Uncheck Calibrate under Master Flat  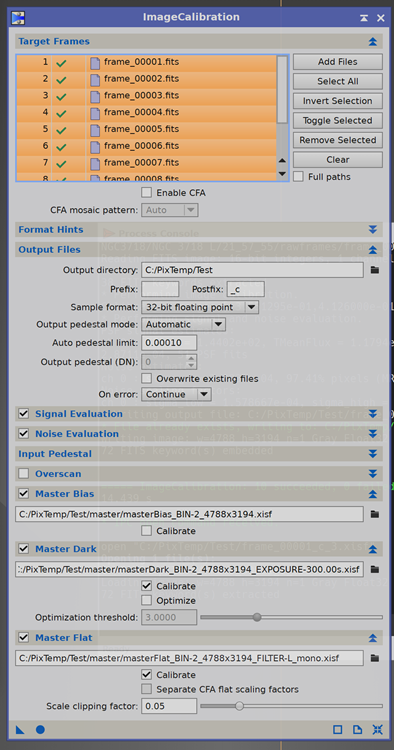147,674
